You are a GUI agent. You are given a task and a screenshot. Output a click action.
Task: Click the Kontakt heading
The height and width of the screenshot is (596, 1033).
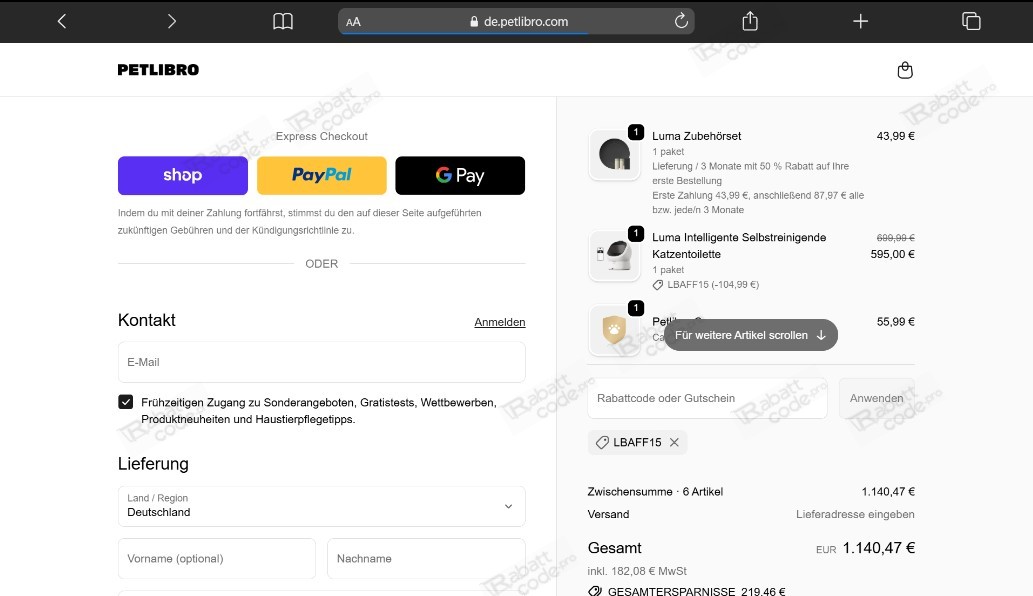tap(146, 320)
